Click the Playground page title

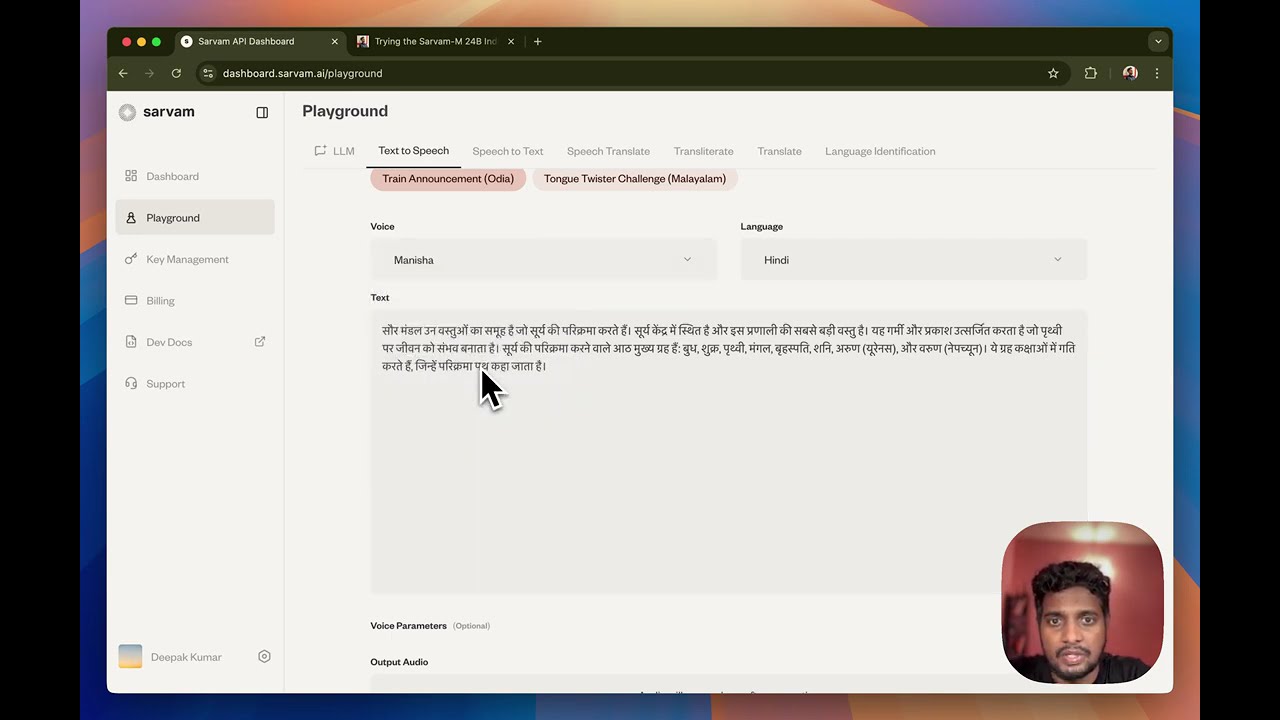[x=345, y=111]
